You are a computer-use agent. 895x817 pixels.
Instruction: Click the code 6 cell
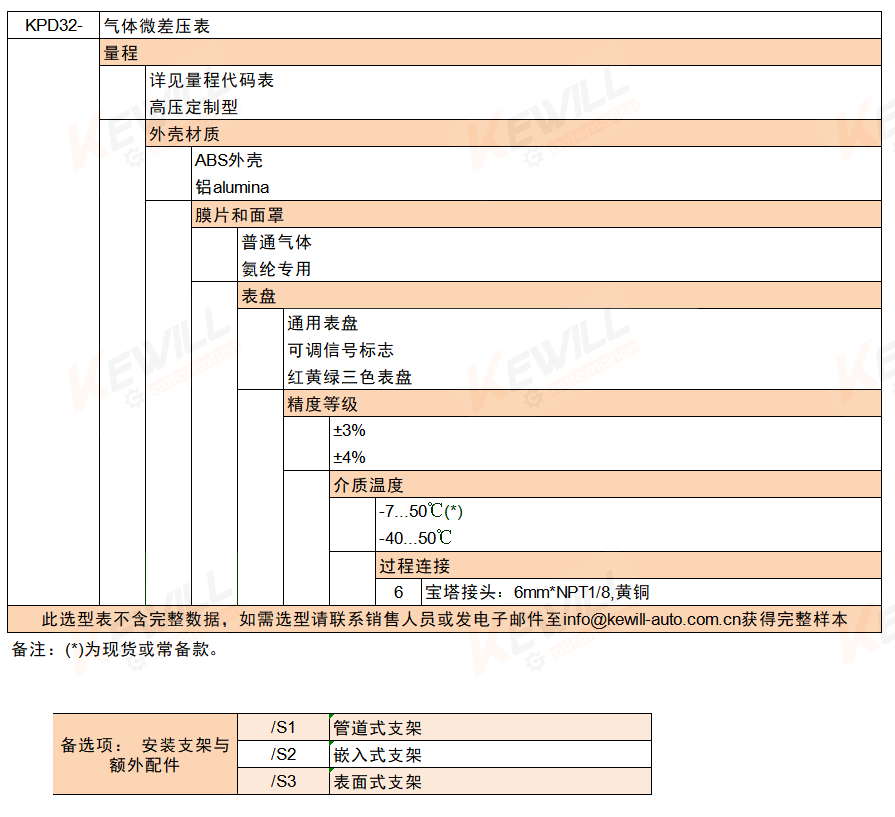point(398,592)
